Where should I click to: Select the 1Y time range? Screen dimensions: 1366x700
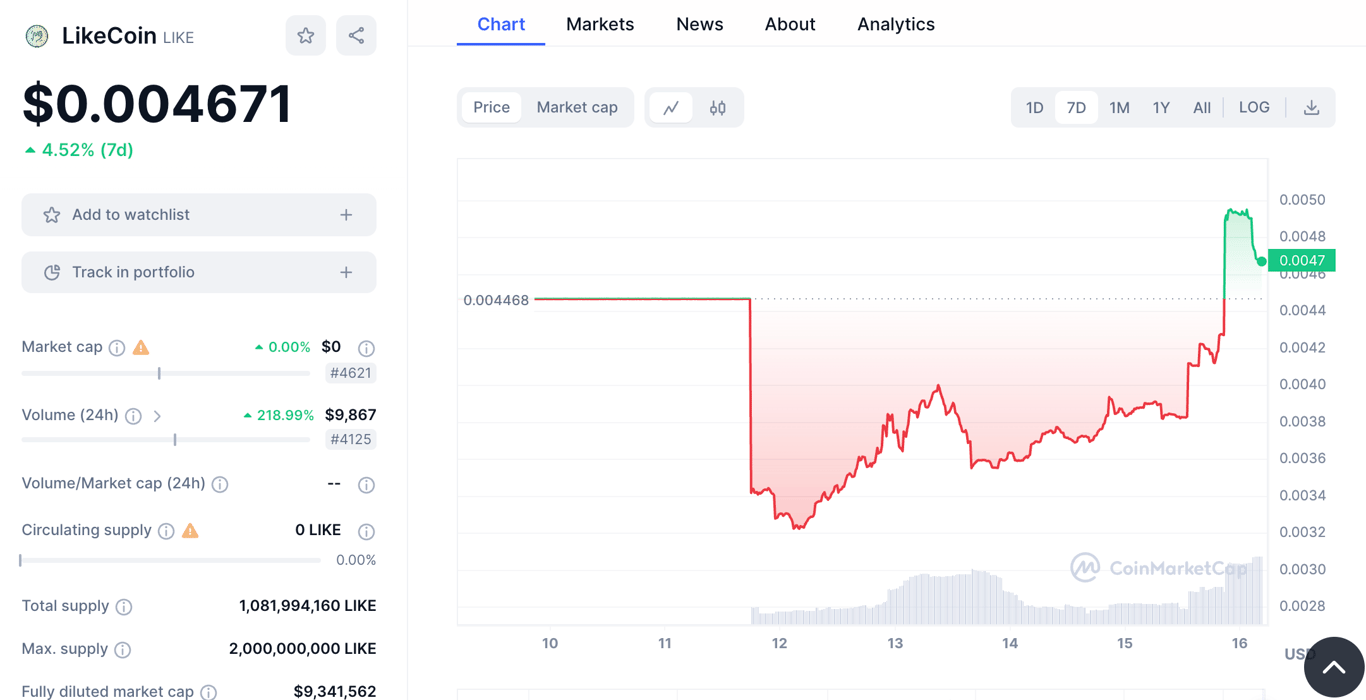coord(1161,107)
